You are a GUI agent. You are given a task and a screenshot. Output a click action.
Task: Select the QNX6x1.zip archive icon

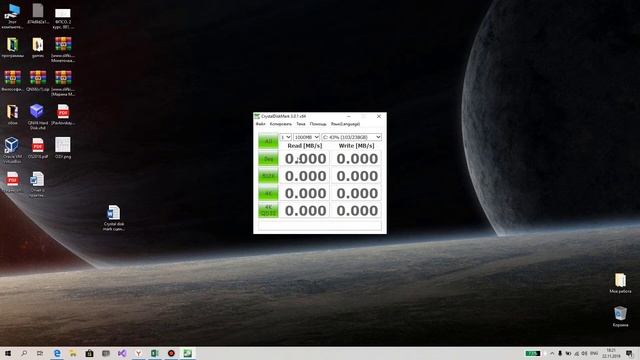[38, 80]
